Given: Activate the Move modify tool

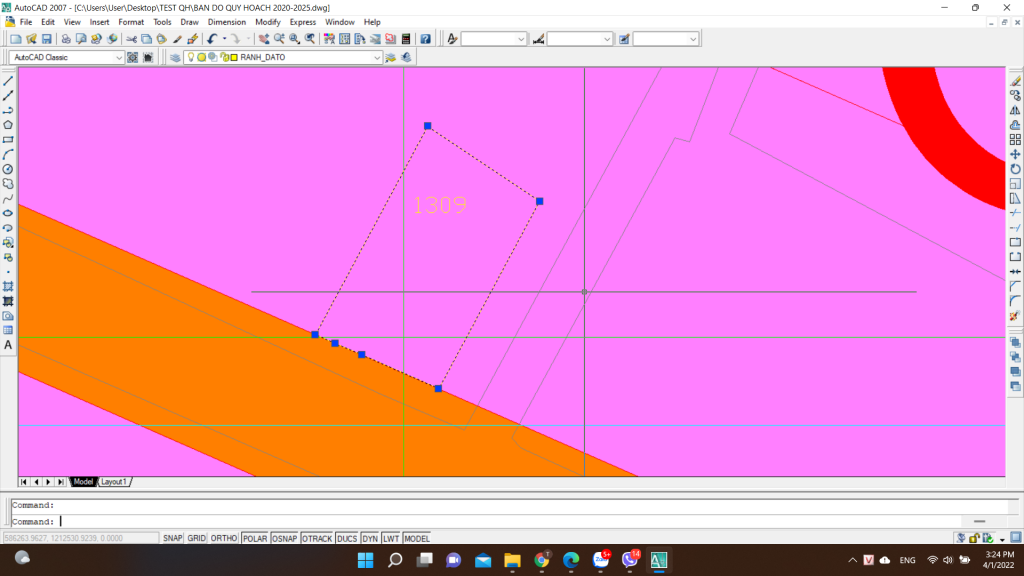Looking at the screenshot, I should pos(1015,155).
